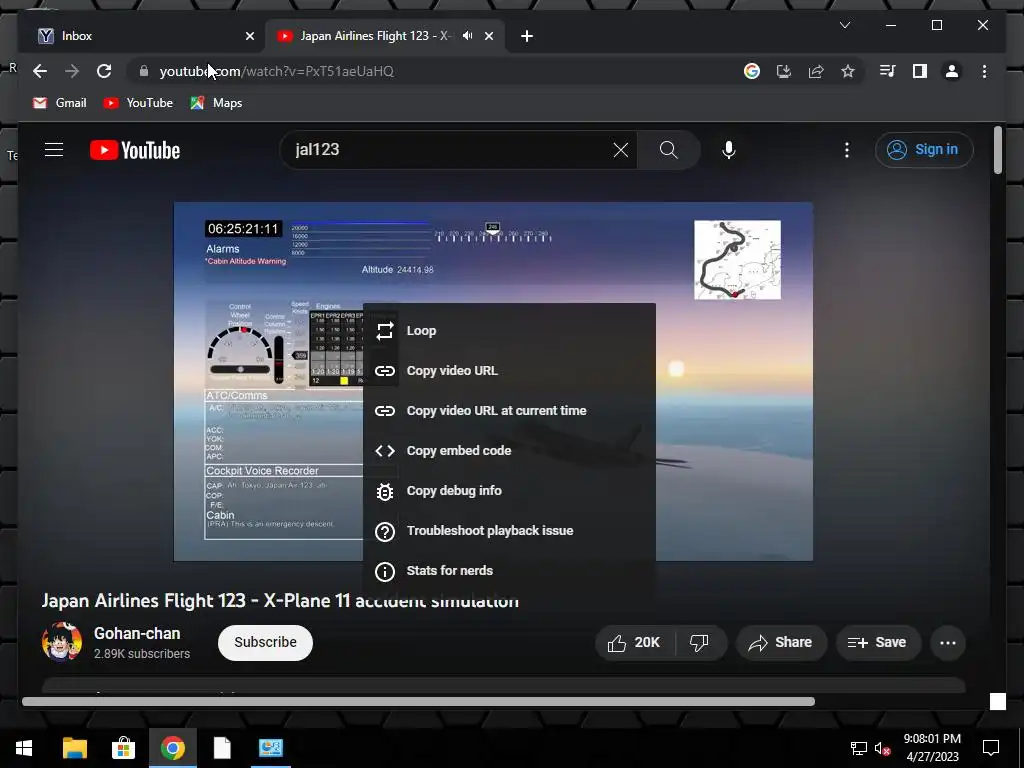The image size is (1024, 768).
Task: Open the blank document taskbar app
Action: point(222,748)
